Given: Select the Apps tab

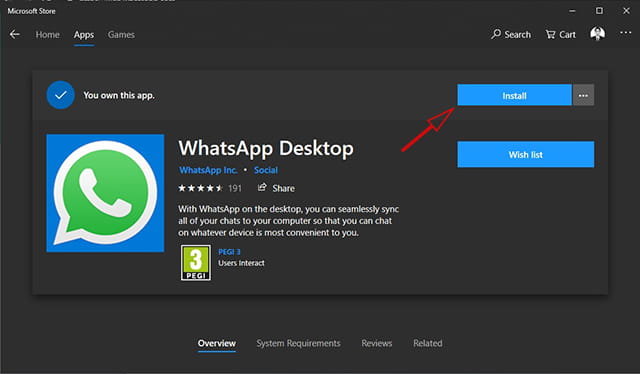Looking at the screenshot, I should 84,35.
